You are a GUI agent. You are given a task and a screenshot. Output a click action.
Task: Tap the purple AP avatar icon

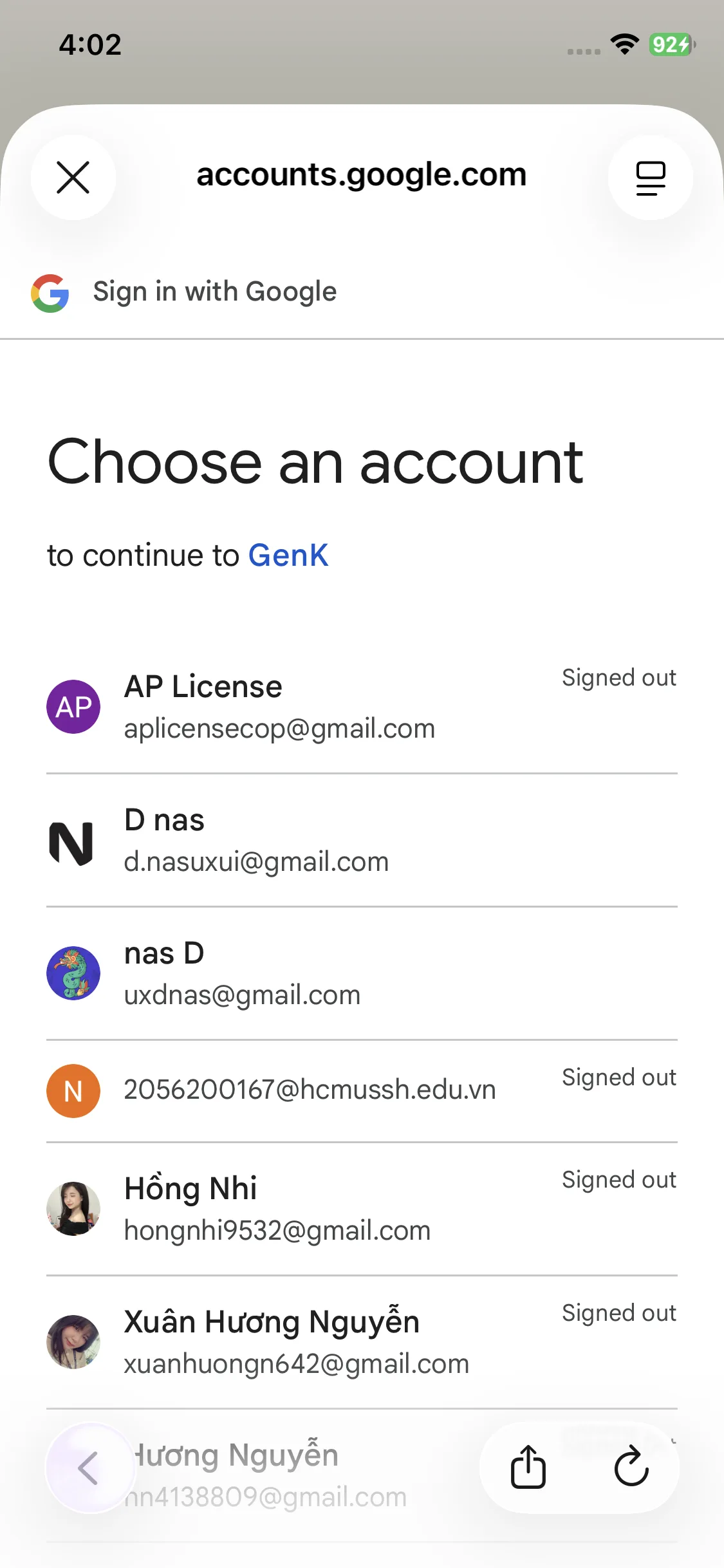point(73,707)
